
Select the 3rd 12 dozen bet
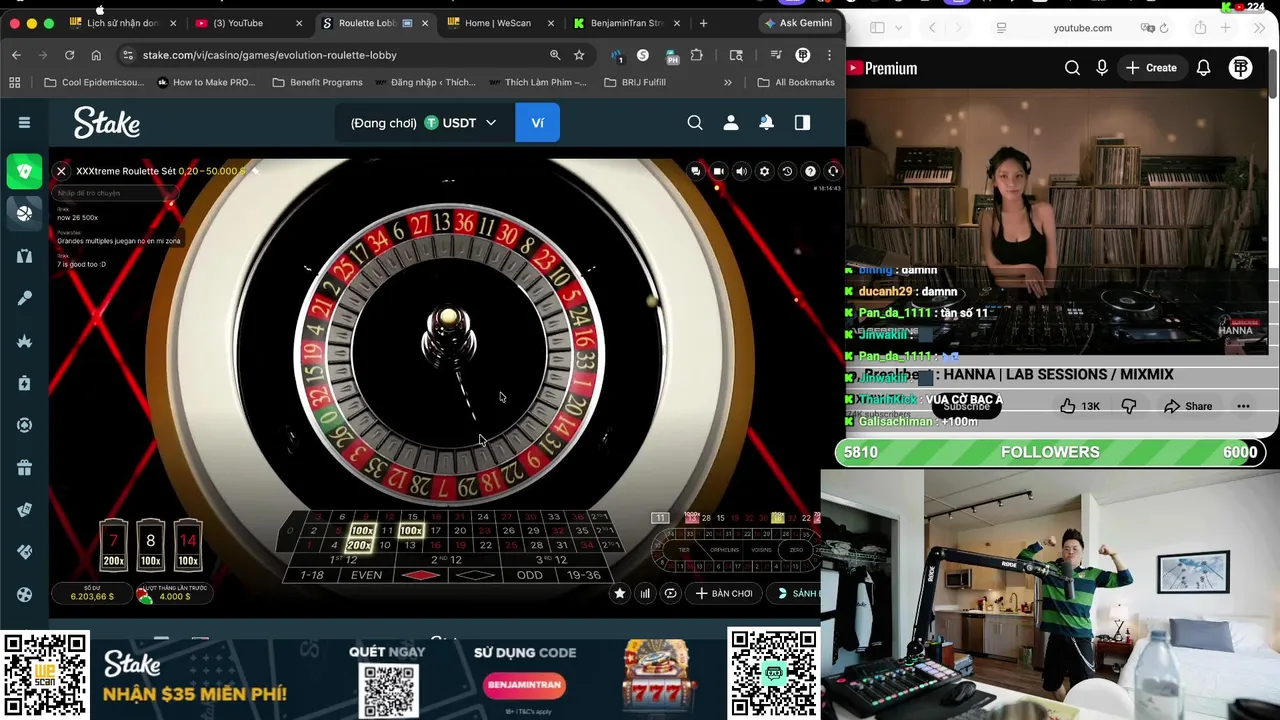click(553, 560)
